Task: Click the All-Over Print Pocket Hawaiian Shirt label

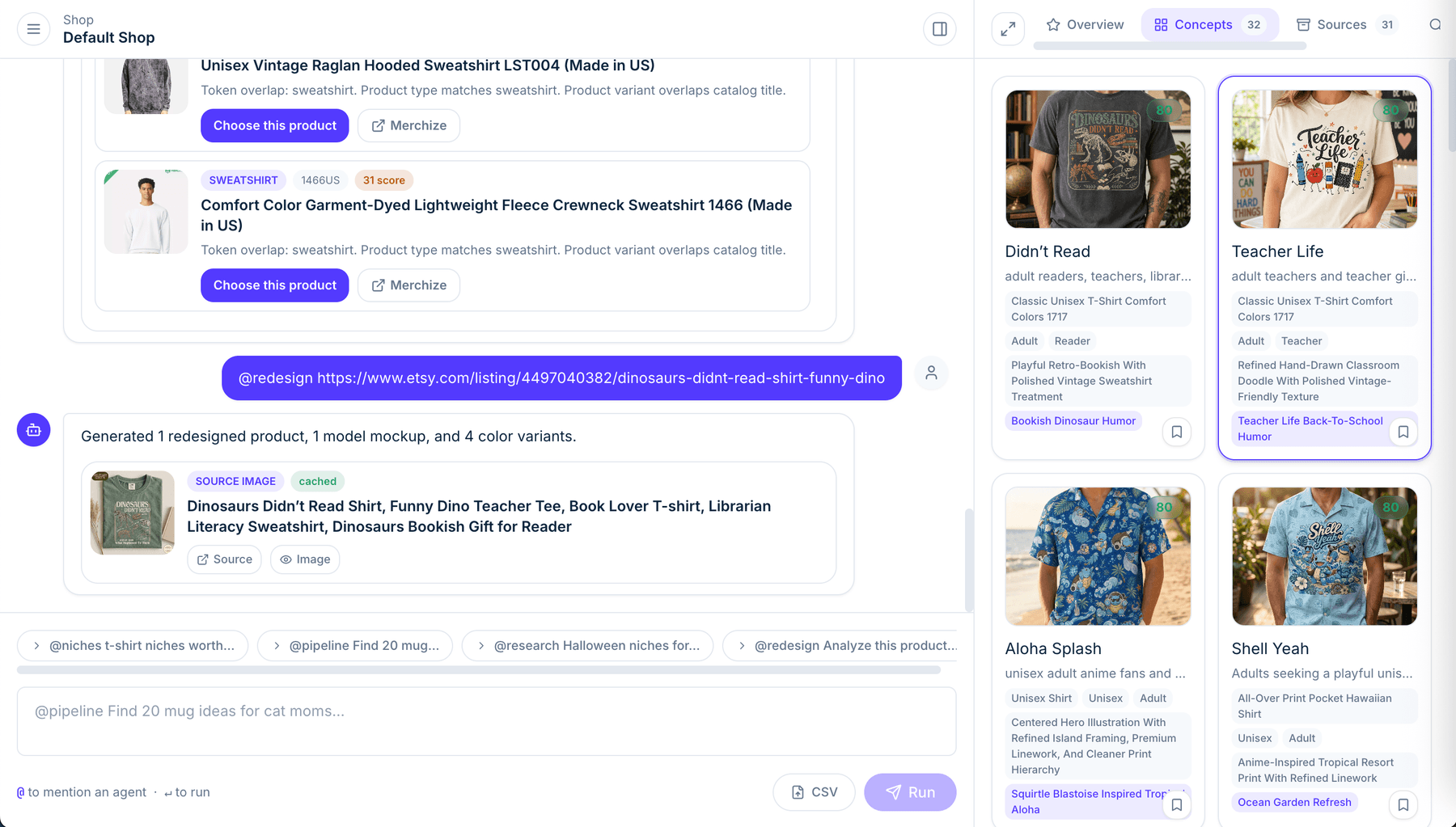Action: tap(1324, 706)
